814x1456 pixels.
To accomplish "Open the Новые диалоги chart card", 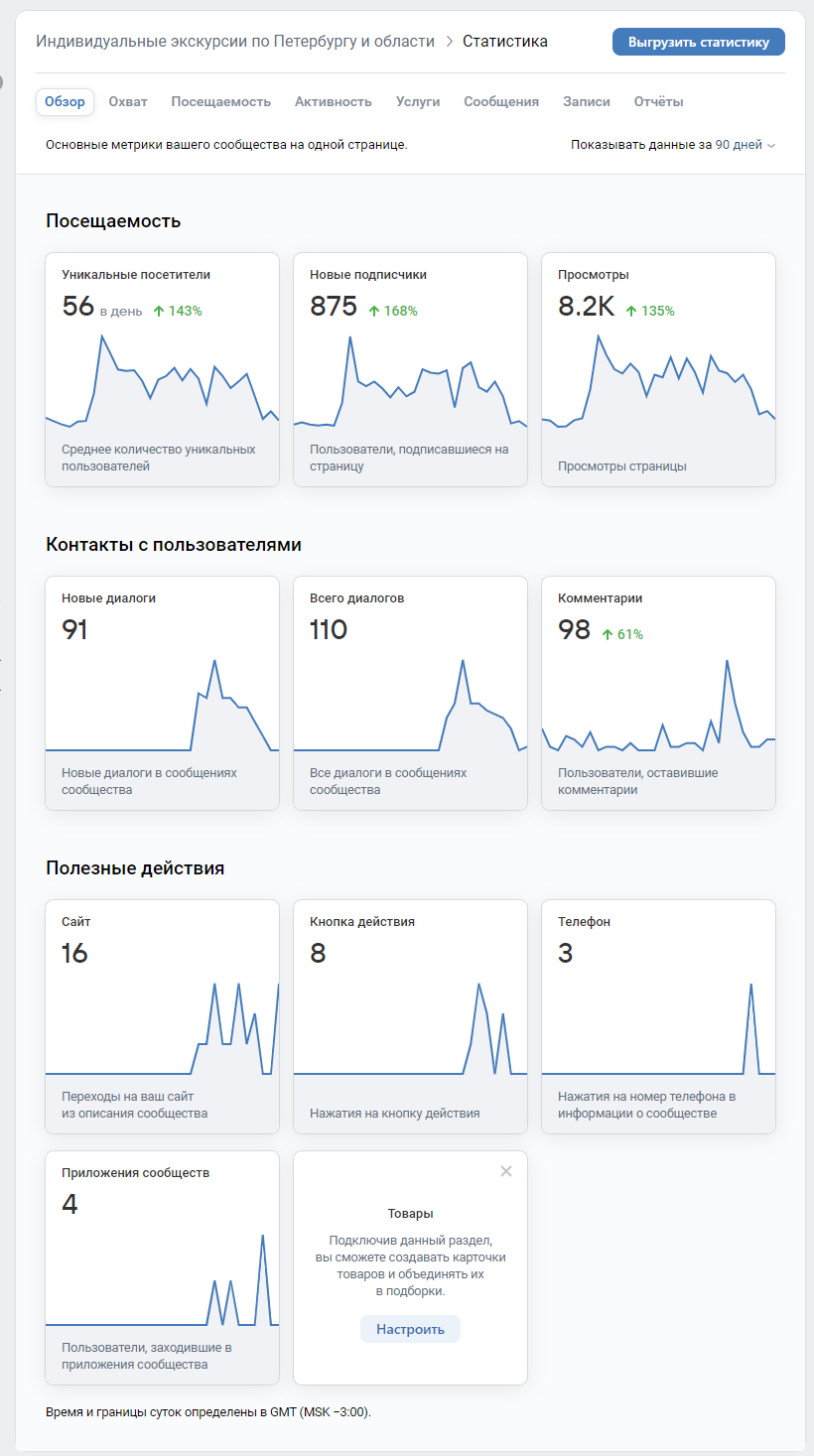I will [x=162, y=693].
